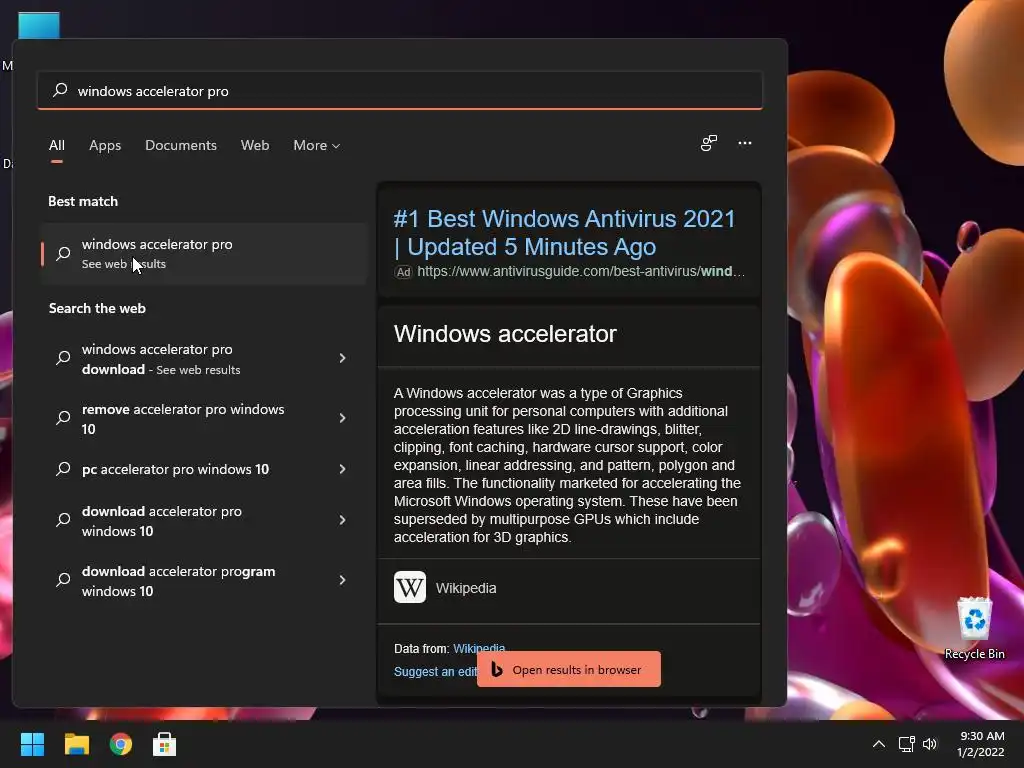
Task: Open best match 'windows accelerator pro' web result
Action: [204, 253]
